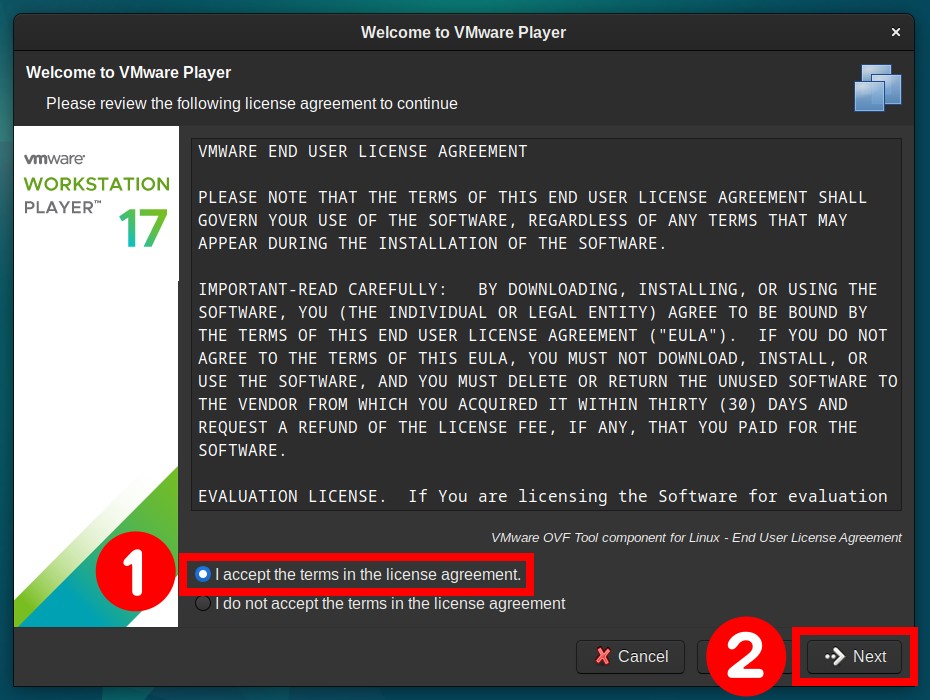
Task: Click the Next button
Action: [855, 656]
